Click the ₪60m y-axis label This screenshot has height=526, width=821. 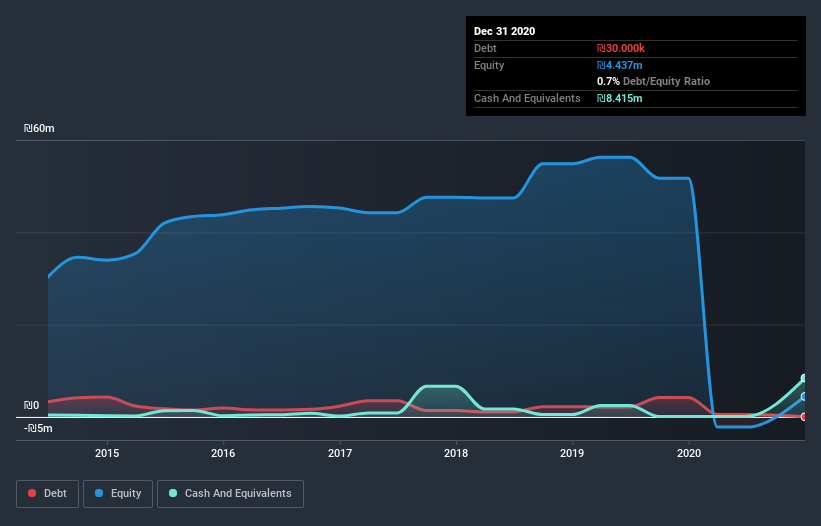click(39, 129)
